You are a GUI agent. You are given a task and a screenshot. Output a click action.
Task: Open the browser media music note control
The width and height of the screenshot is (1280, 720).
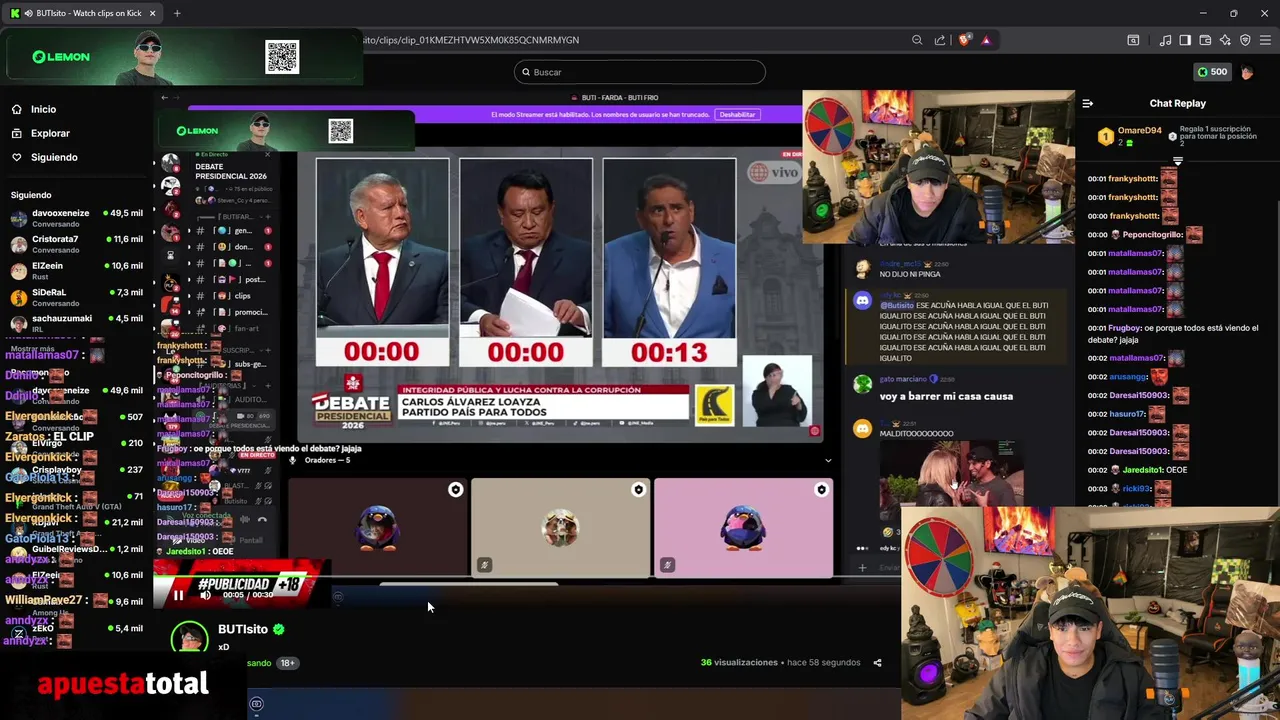[x=1165, y=40]
